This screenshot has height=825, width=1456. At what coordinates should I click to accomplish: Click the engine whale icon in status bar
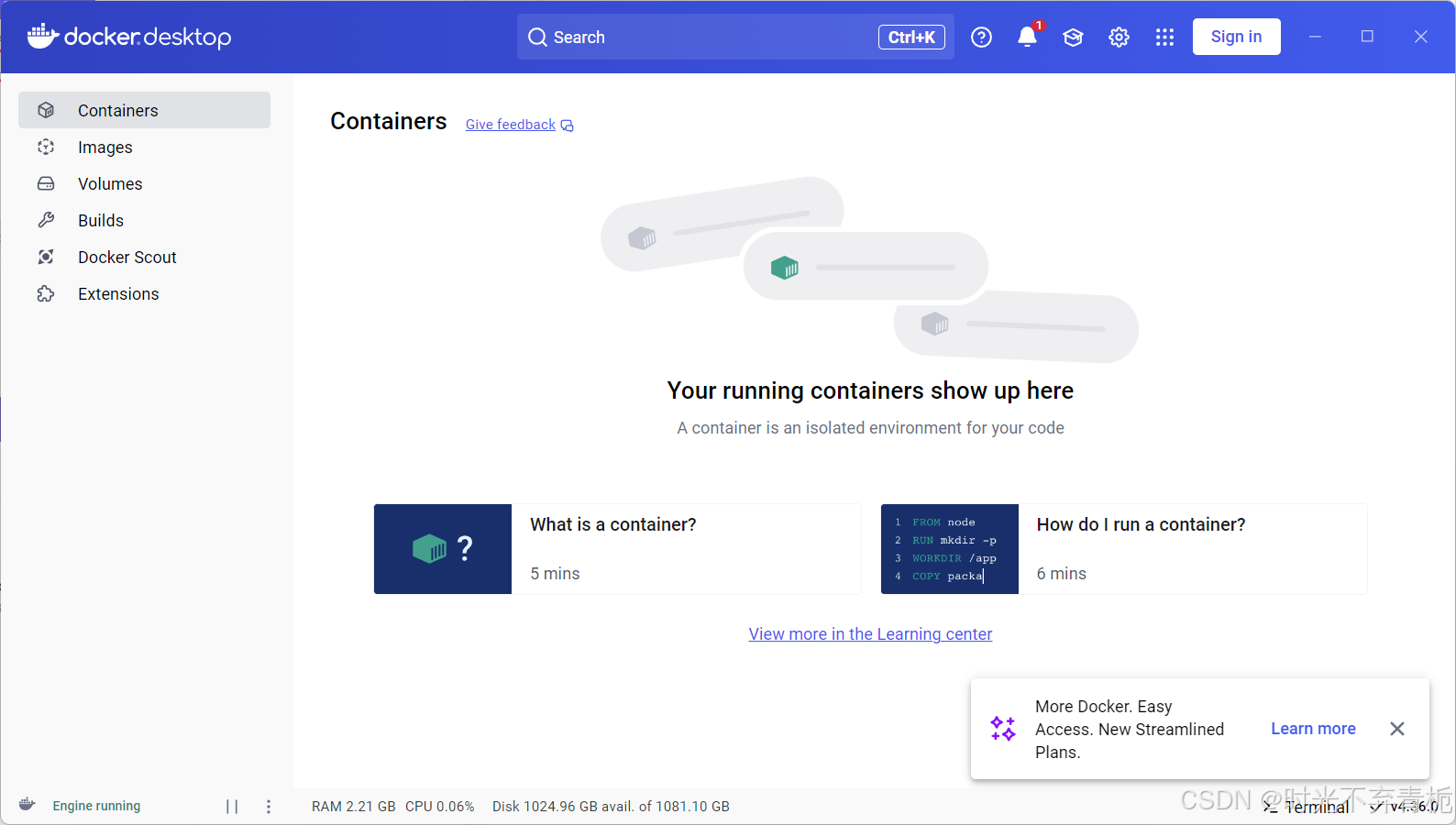tap(27, 804)
